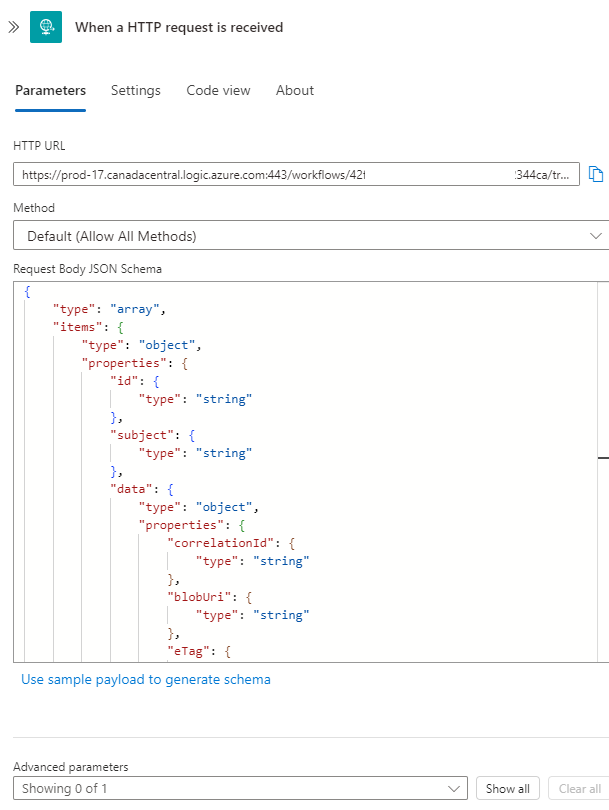Click the Show all button
This screenshot has width=609, height=810.
point(508,788)
